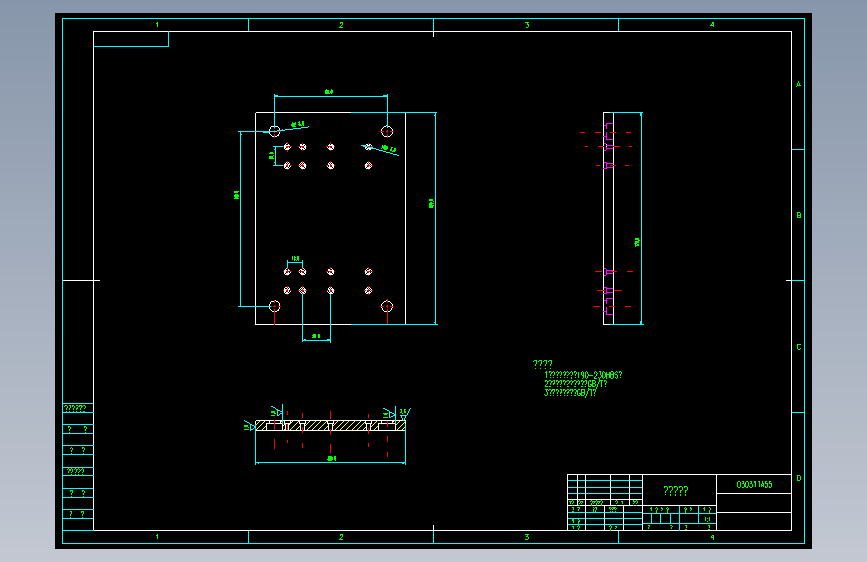The width and height of the screenshot is (867, 562).
Task: Select the ????? title in the title block
Action: coord(676,491)
